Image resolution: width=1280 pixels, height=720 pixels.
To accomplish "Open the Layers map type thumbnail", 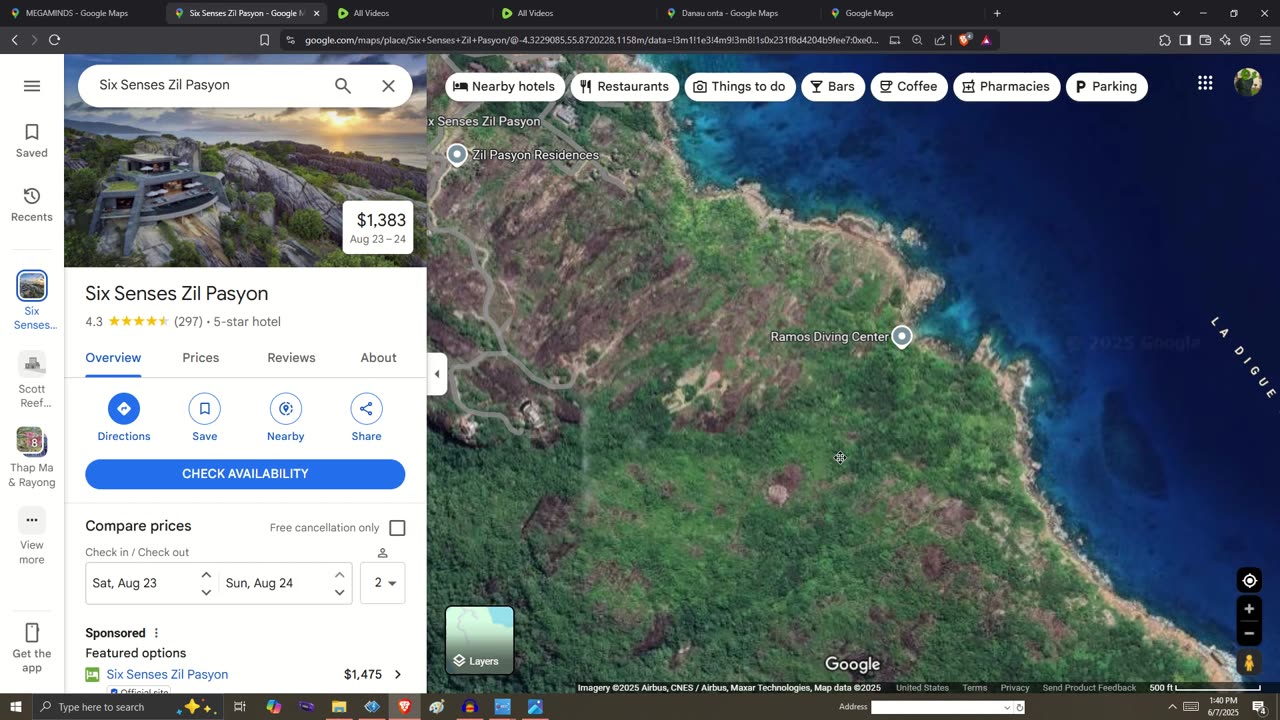I will [x=480, y=641].
